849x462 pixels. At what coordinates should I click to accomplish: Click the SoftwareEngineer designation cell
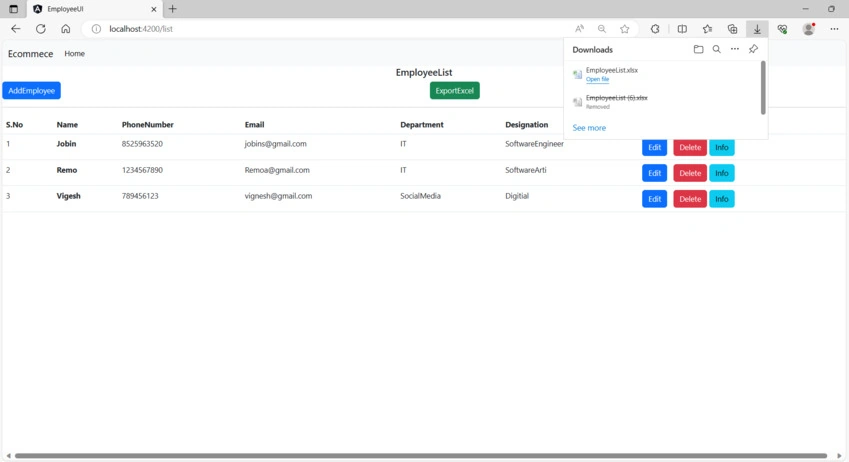pyautogui.click(x=534, y=144)
